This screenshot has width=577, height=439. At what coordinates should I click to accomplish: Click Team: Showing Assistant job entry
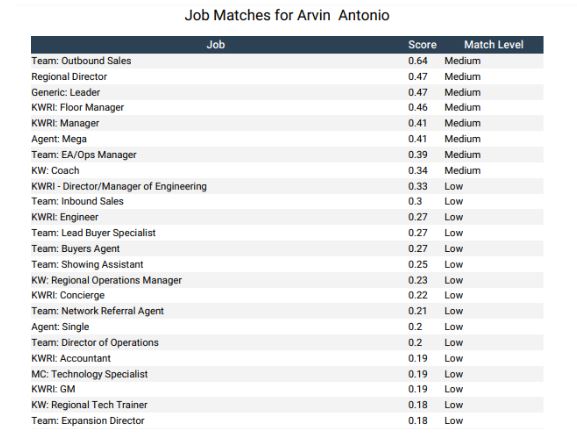click(87, 265)
